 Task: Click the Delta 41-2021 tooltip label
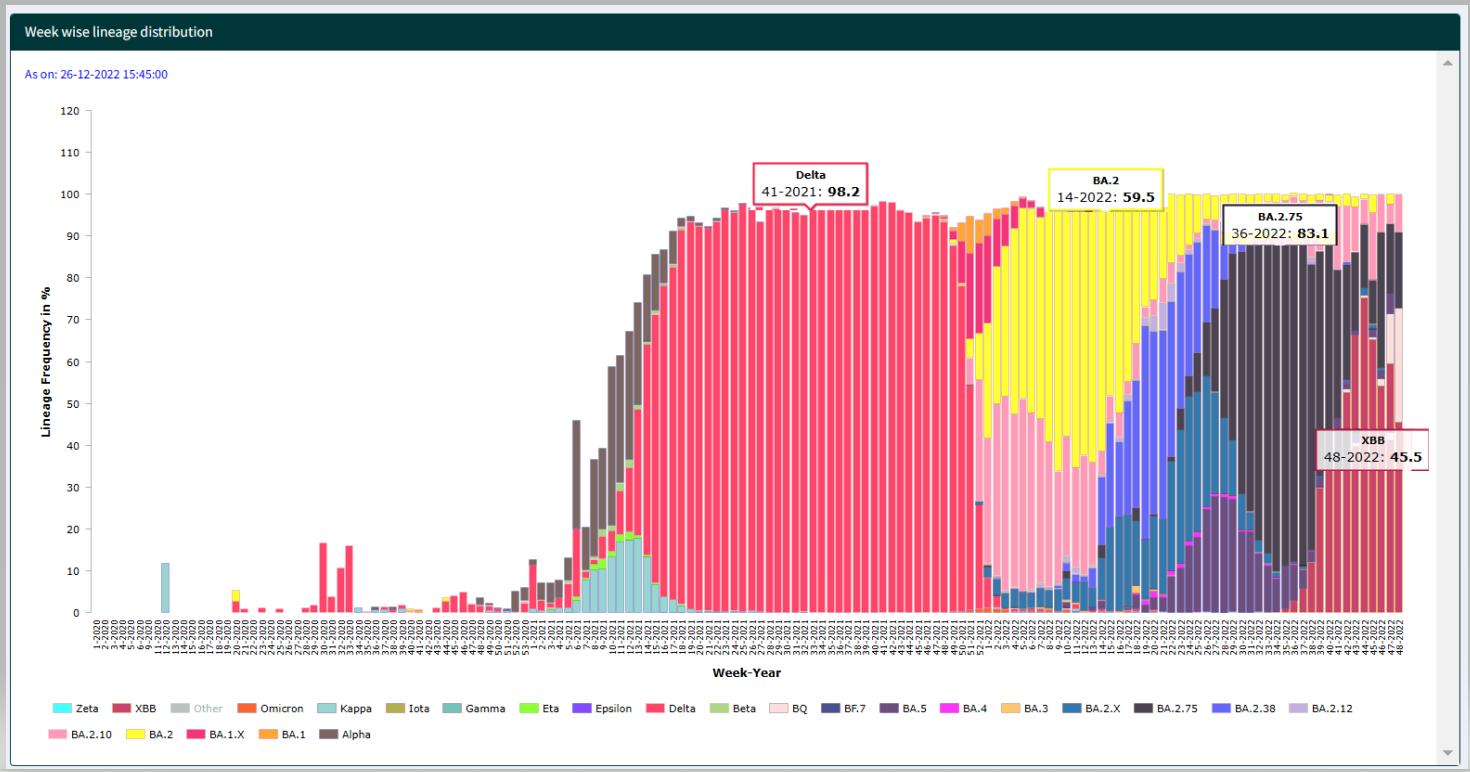point(810,183)
